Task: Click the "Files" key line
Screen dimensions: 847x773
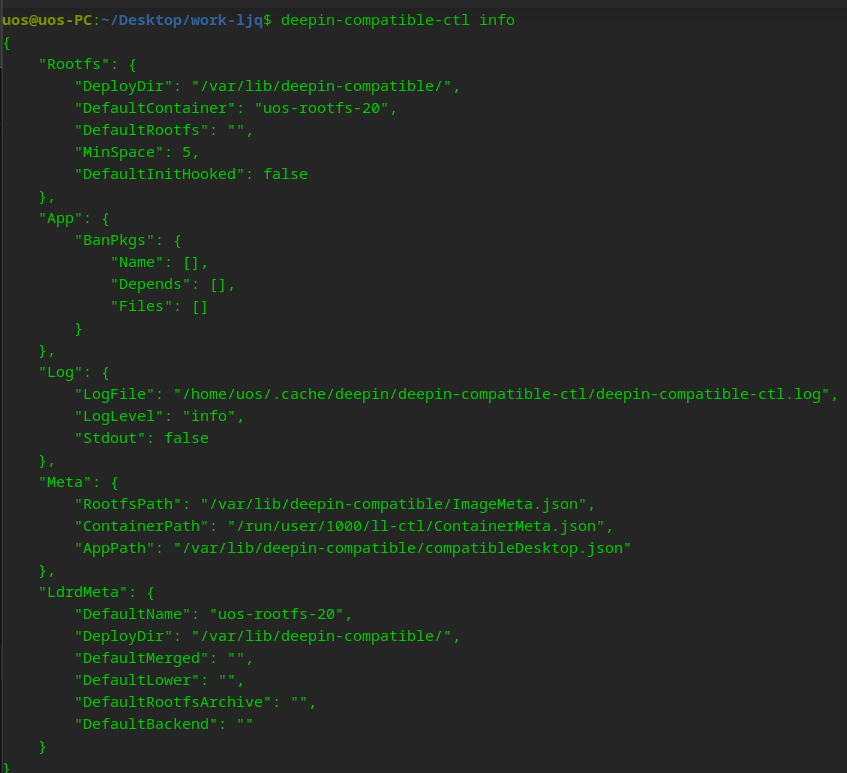Action: click(x=159, y=306)
